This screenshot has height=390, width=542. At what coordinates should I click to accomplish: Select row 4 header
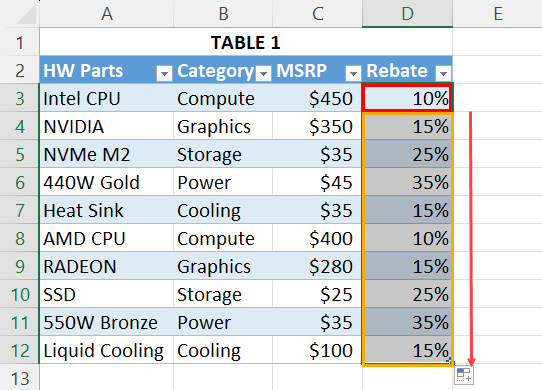(19, 126)
